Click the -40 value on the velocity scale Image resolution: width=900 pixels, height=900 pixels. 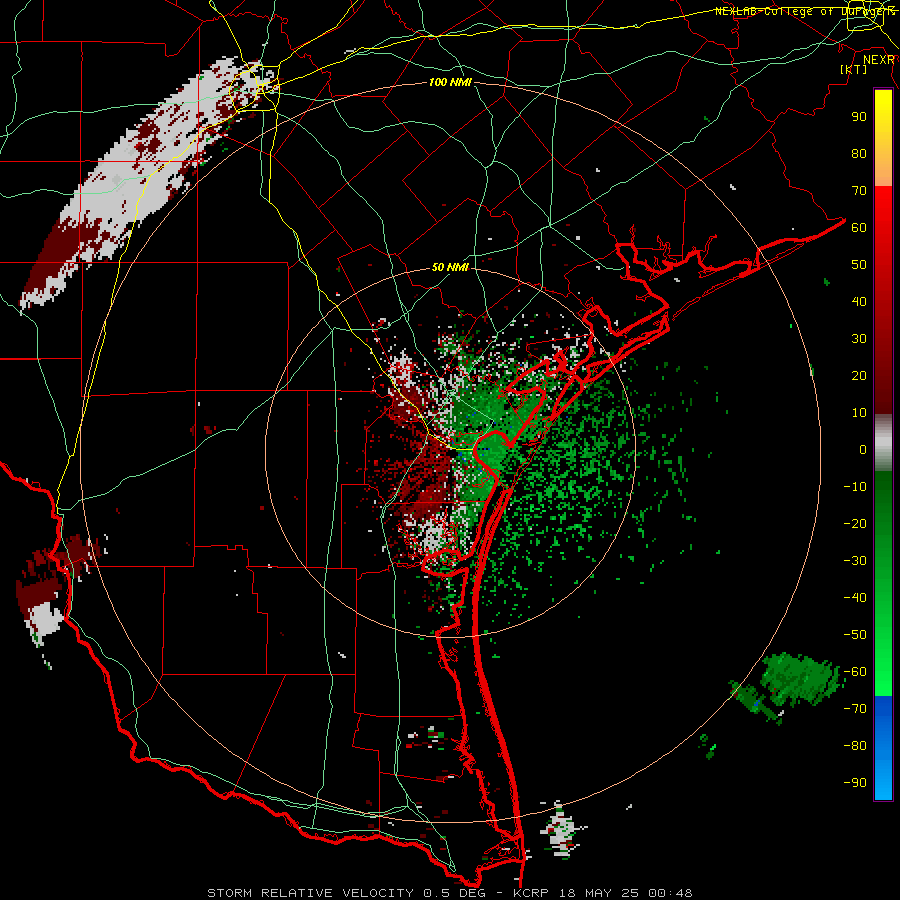(855, 598)
